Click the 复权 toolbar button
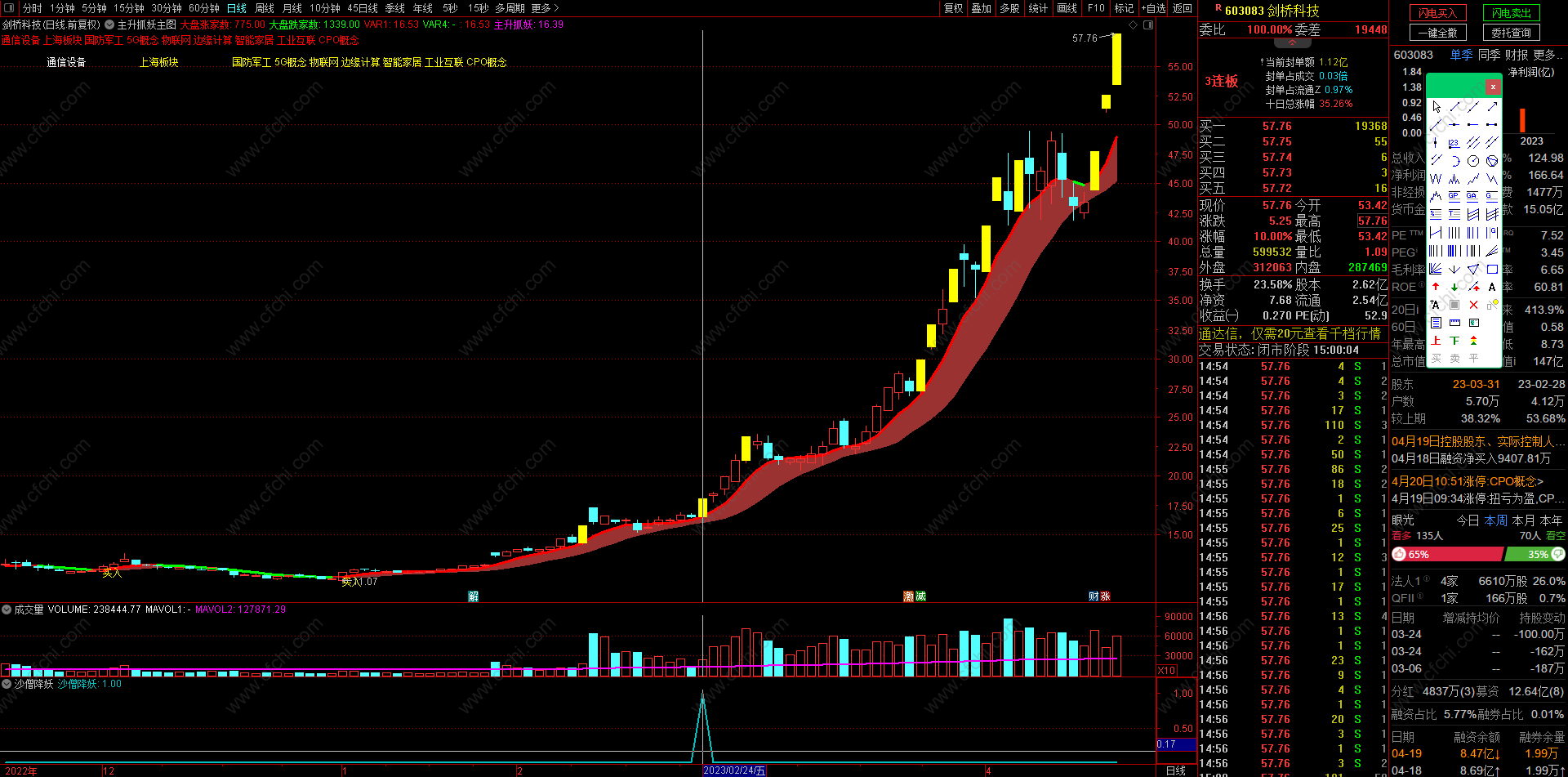The image size is (1568, 777). pos(953,8)
